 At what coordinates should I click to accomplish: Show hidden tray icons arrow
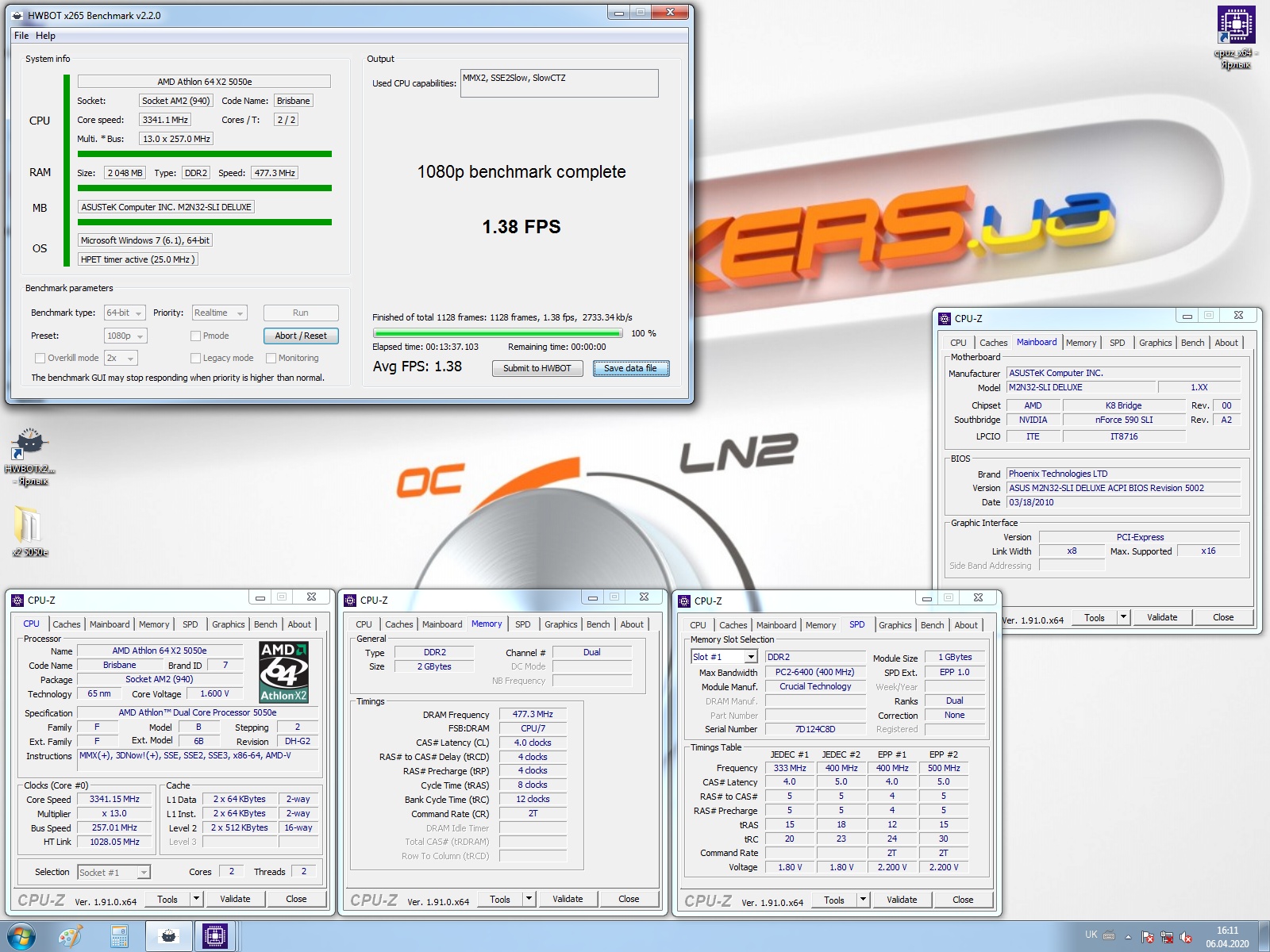click(x=1128, y=937)
